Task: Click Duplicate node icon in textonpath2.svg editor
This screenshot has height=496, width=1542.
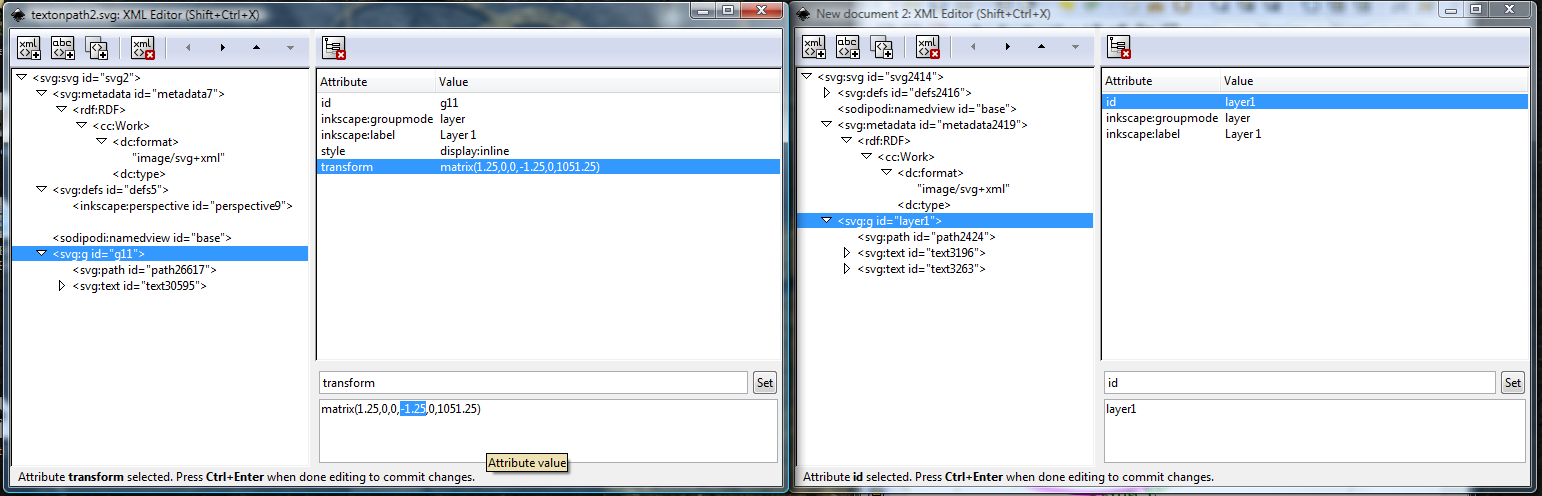Action: coord(96,47)
